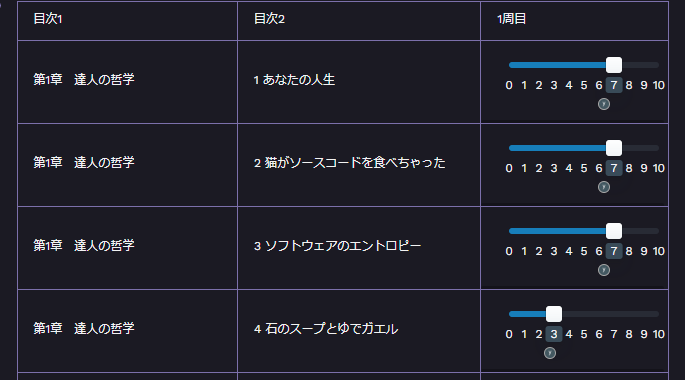Click 第1章 達人の哲学 in the first row

84,79
